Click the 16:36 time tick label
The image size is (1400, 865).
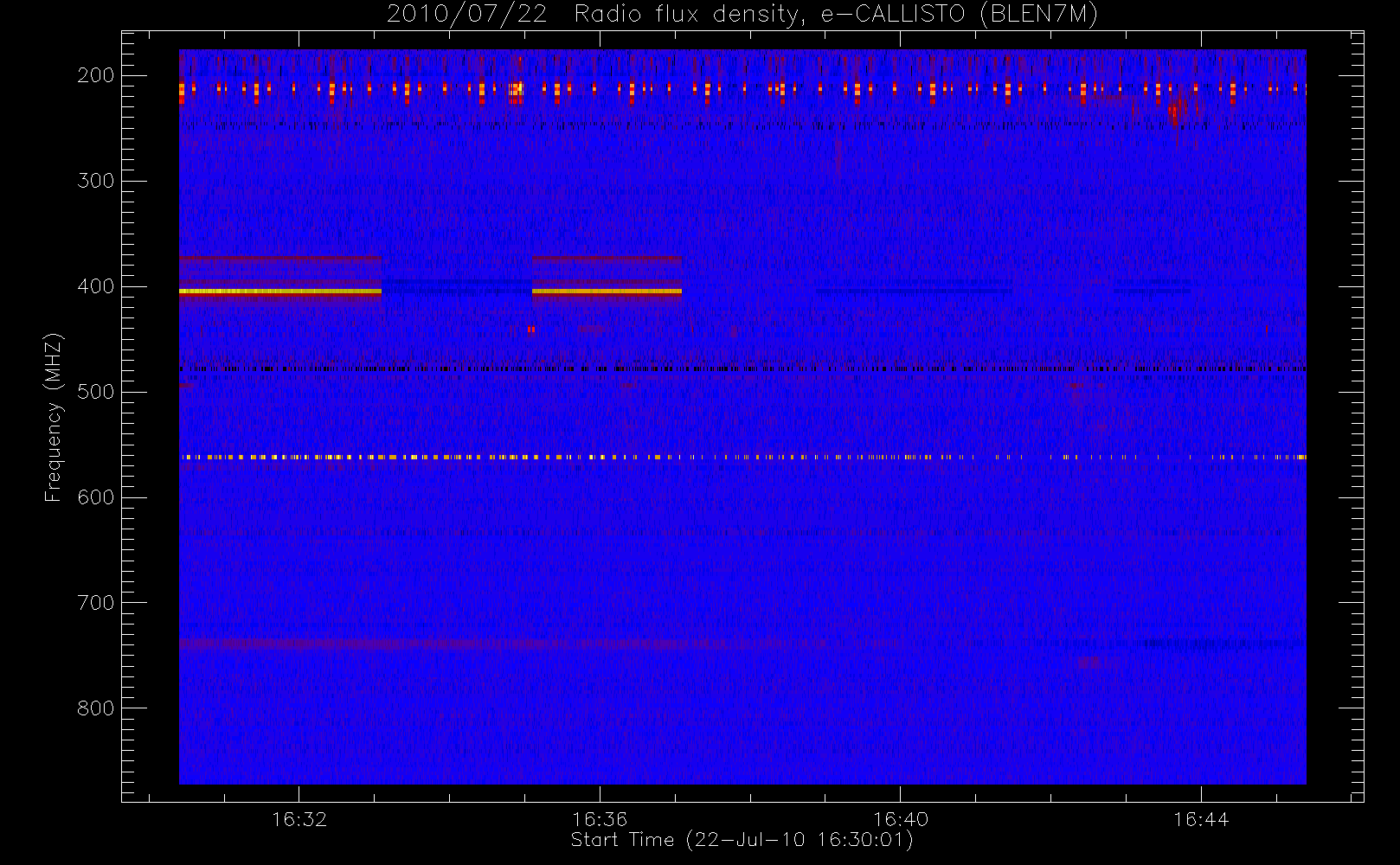click(x=600, y=819)
